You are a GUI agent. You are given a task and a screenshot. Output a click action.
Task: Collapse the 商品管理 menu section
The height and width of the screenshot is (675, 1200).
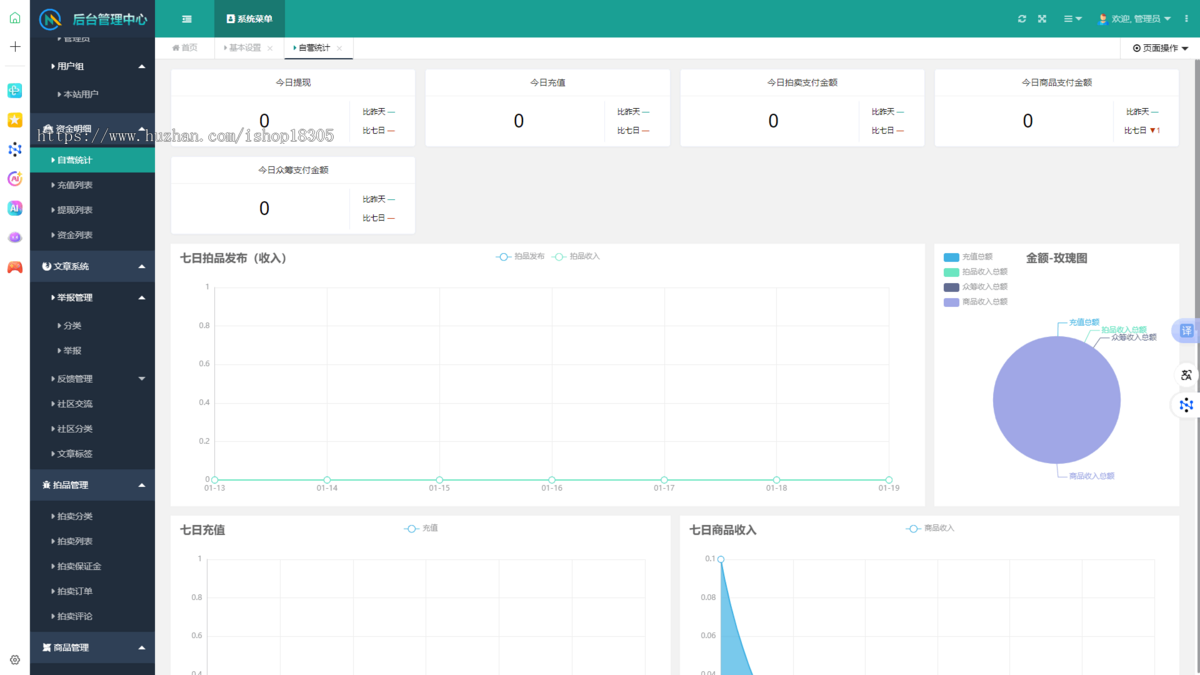click(x=92, y=647)
